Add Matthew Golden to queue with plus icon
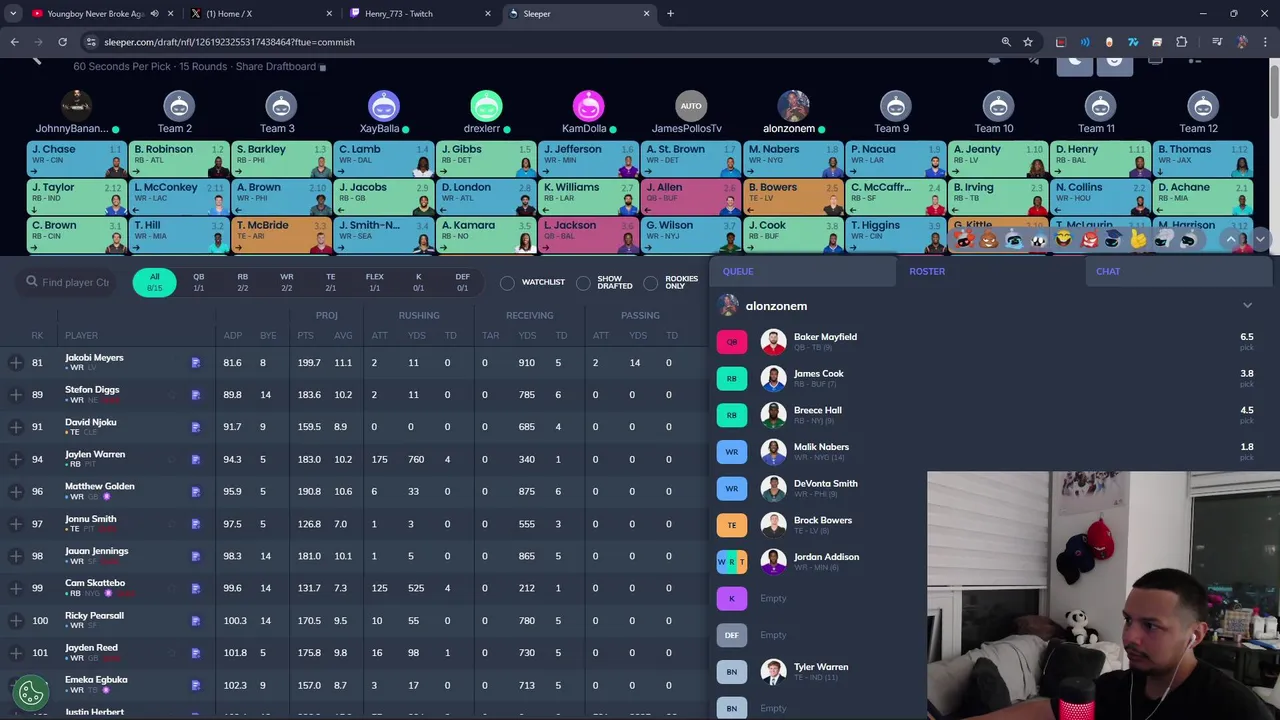This screenshot has height=720, width=1280. (16, 491)
